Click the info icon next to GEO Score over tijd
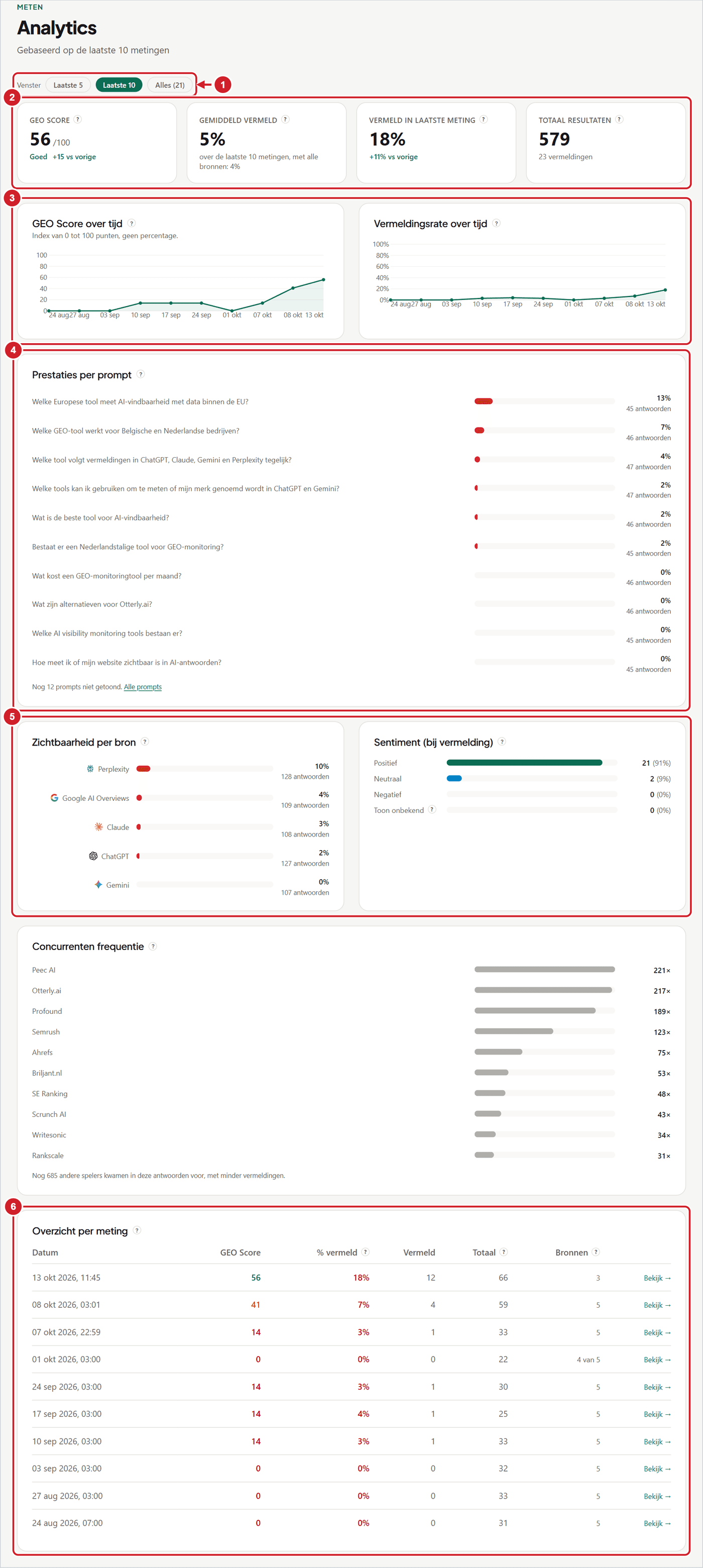The height and width of the screenshot is (1568, 703). (x=132, y=224)
